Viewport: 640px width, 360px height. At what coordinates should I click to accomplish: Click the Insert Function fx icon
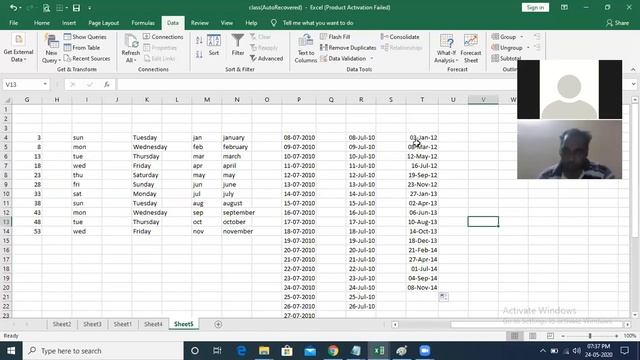[x=107, y=84]
